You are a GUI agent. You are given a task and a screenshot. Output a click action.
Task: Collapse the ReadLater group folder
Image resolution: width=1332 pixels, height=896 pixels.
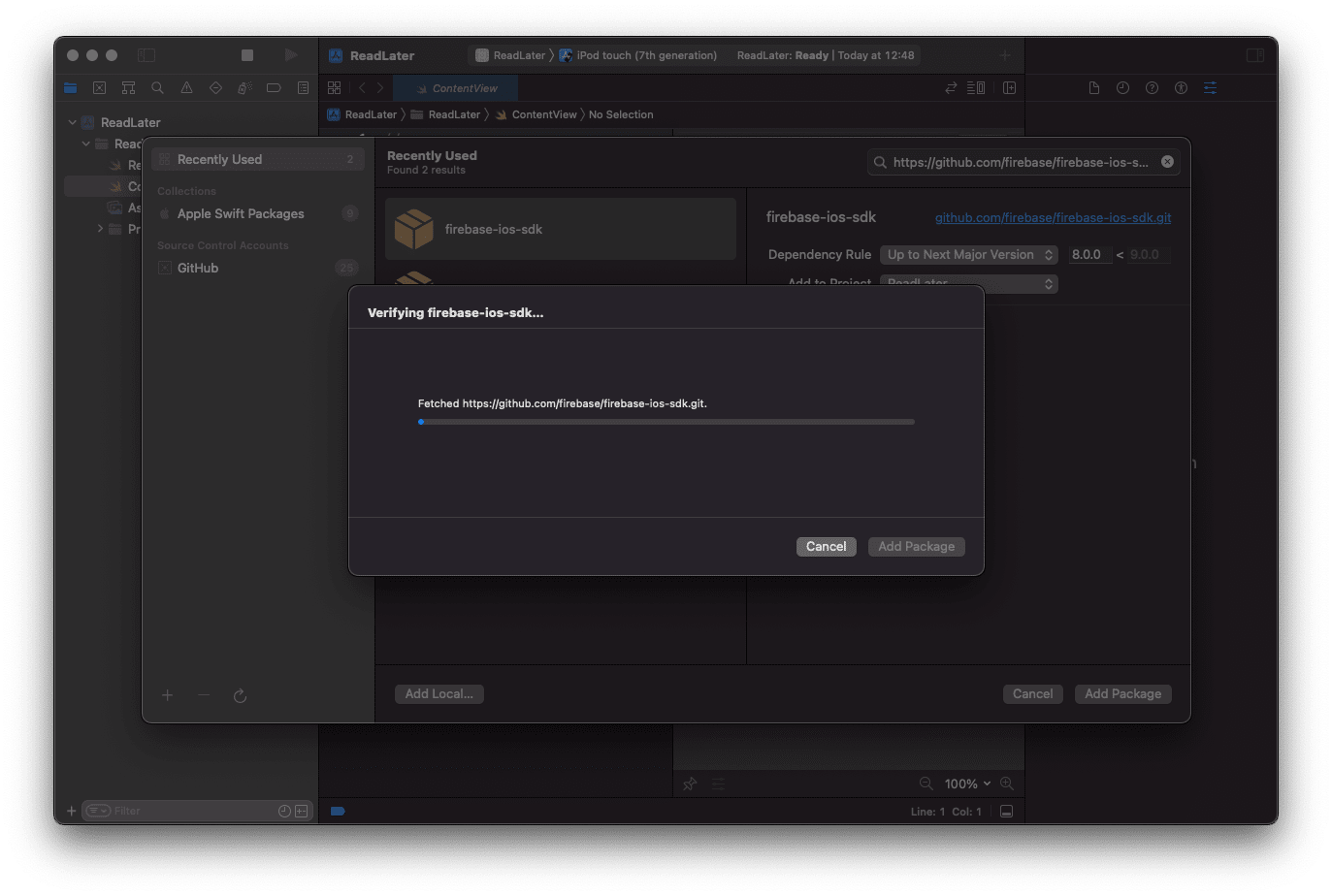click(86, 144)
